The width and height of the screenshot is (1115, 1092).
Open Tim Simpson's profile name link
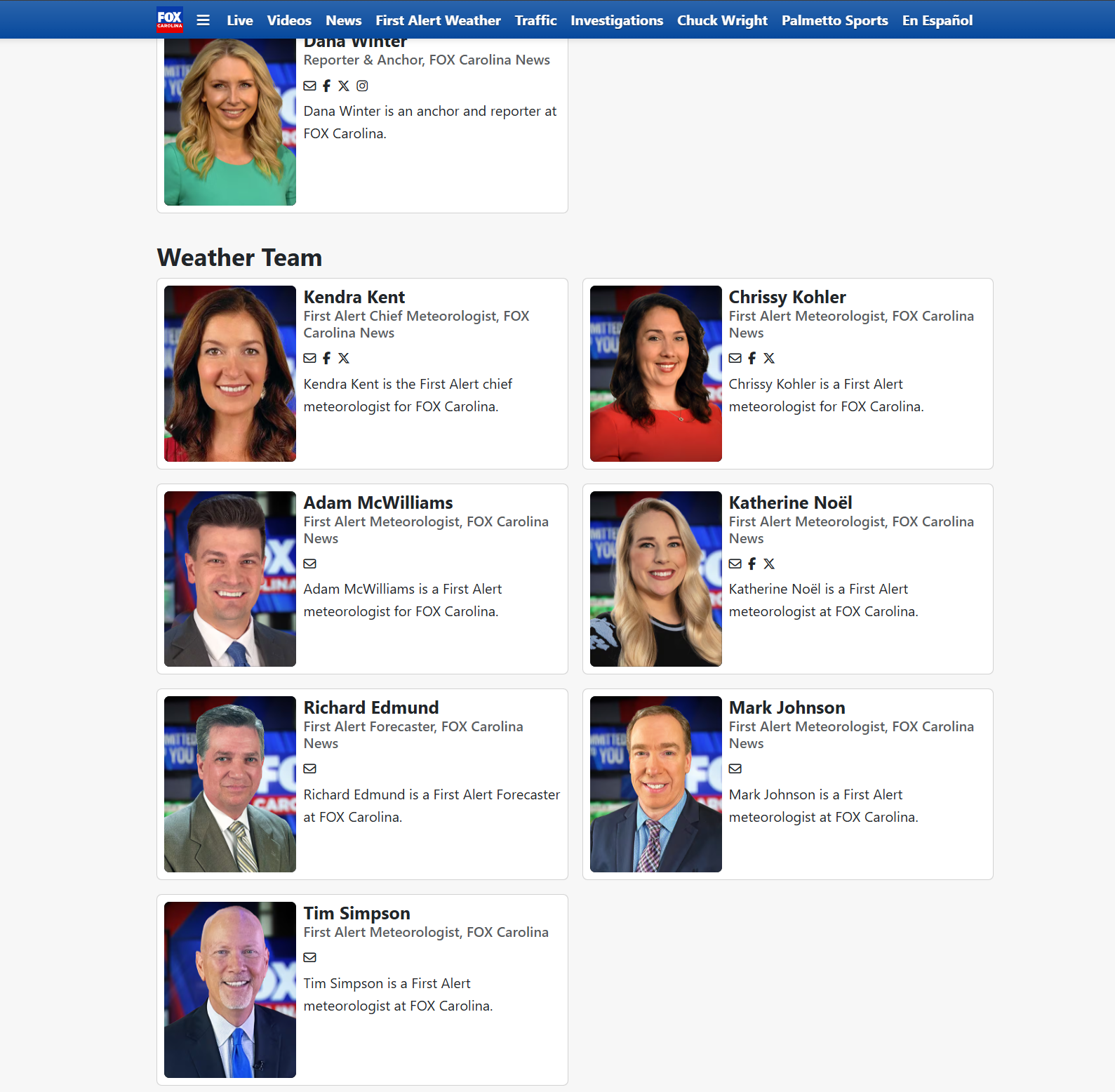click(357, 913)
